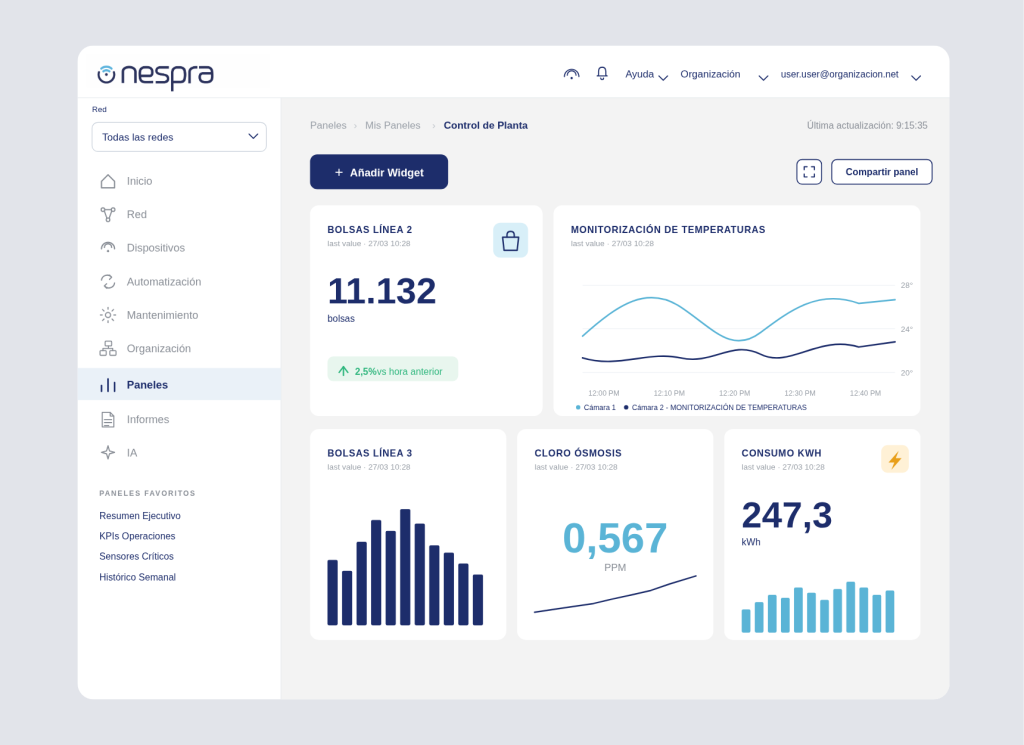1024x745 pixels.
Task: Click Compartir panel button
Action: point(881,172)
